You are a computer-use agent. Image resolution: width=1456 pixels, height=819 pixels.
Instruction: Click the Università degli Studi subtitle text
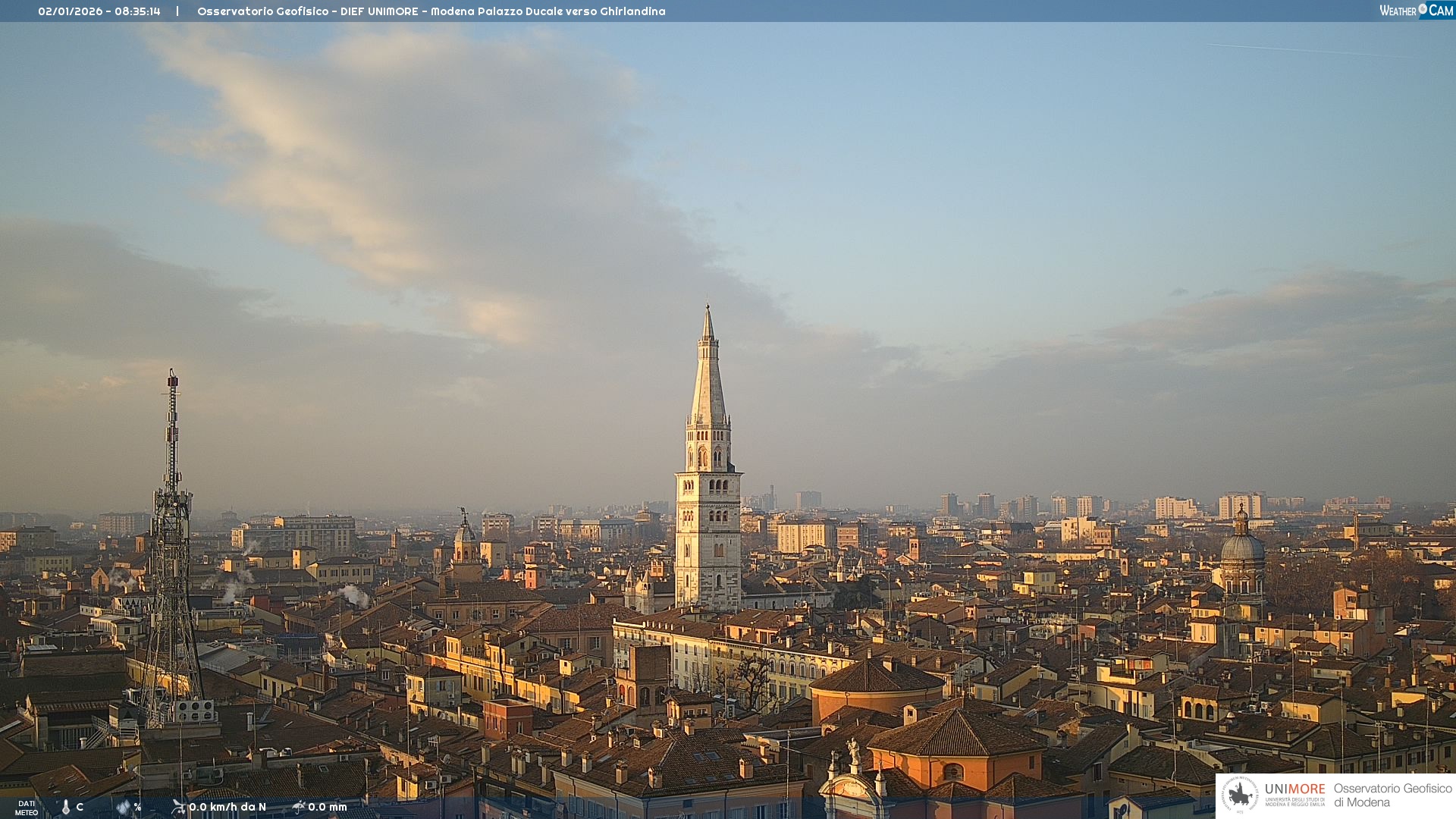point(1294,802)
